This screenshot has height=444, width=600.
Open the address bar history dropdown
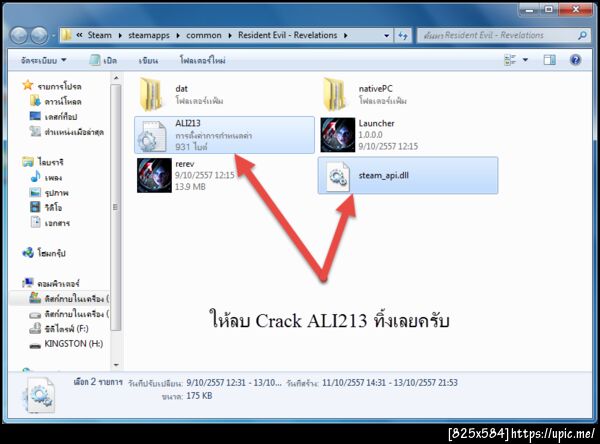[386, 36]
